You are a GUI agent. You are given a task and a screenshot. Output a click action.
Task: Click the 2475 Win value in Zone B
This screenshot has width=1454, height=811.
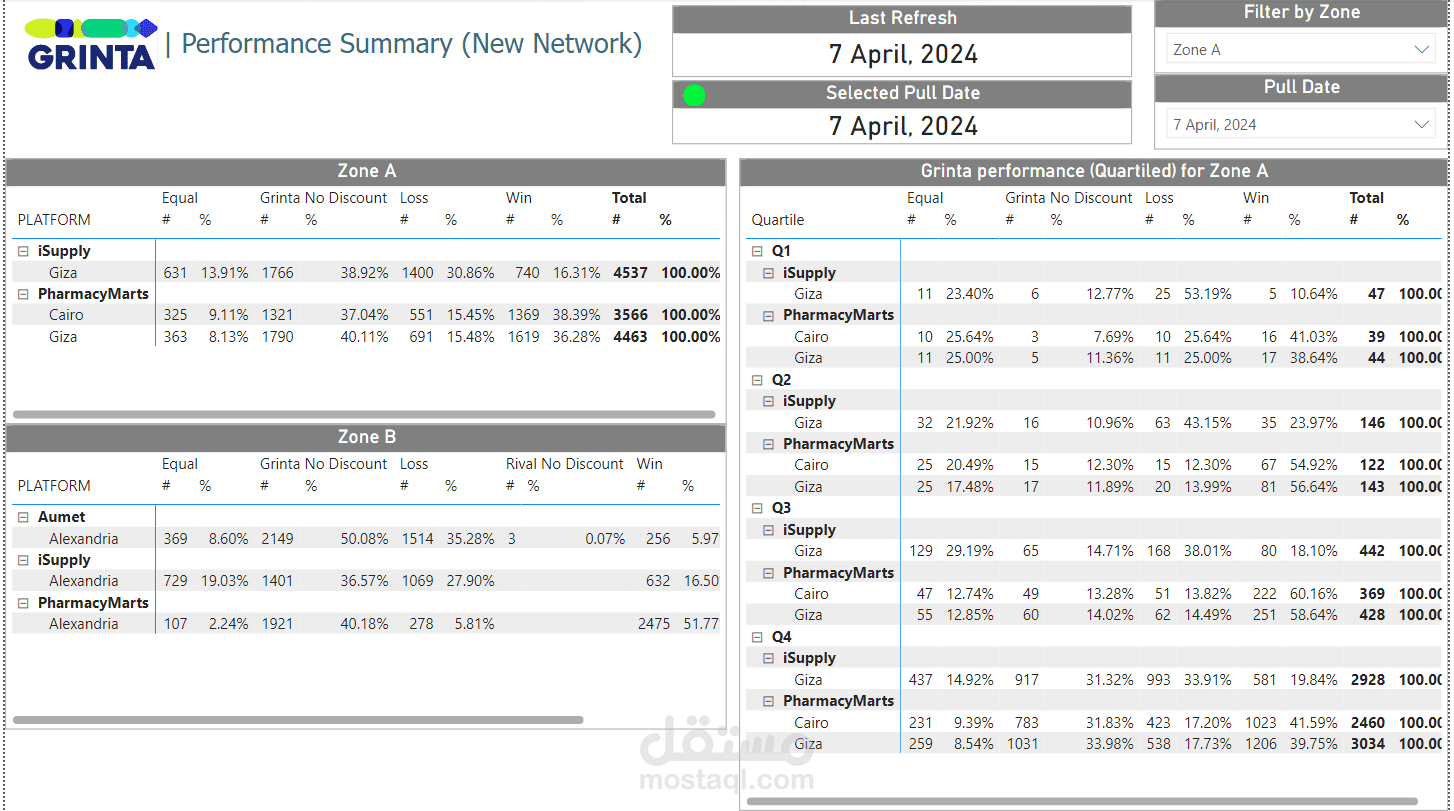coord(654,624)
